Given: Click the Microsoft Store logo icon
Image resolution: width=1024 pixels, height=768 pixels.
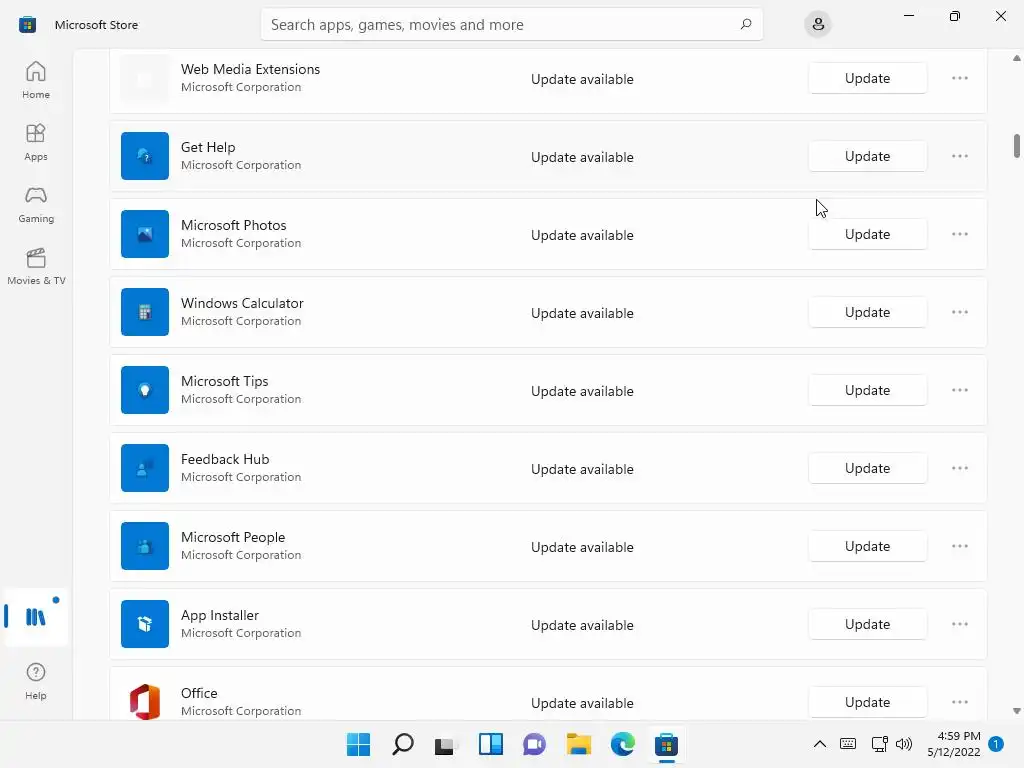Looking at the screenshot, I should [27, 25].
